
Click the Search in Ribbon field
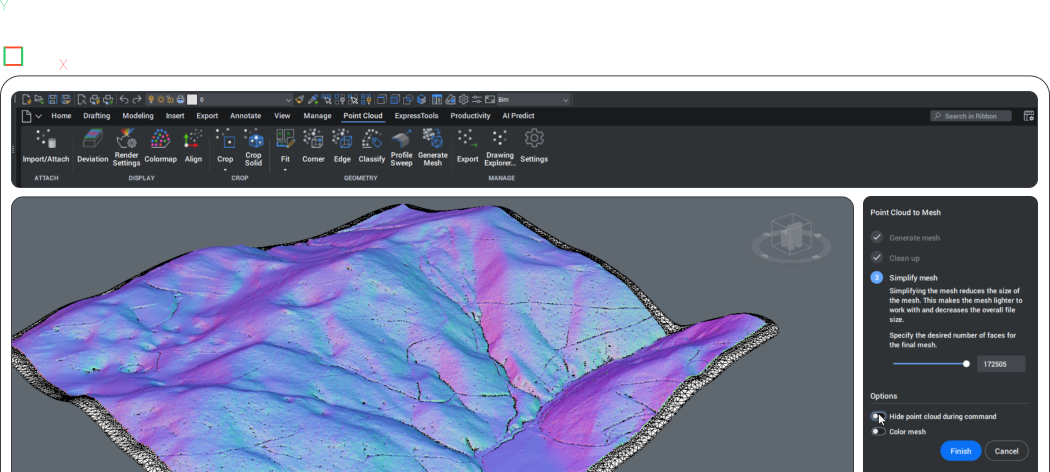(x=971, y=116)
